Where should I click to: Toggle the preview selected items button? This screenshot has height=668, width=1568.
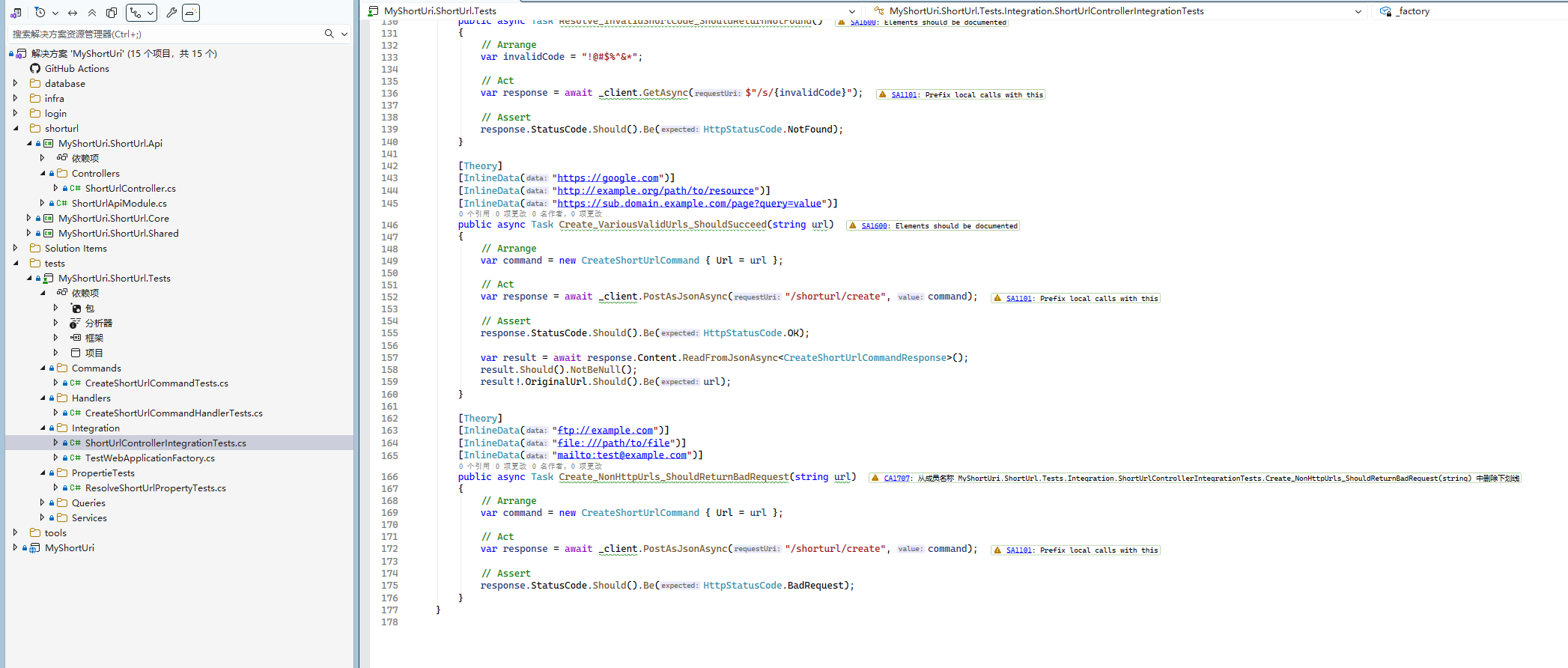click(191, 13)
